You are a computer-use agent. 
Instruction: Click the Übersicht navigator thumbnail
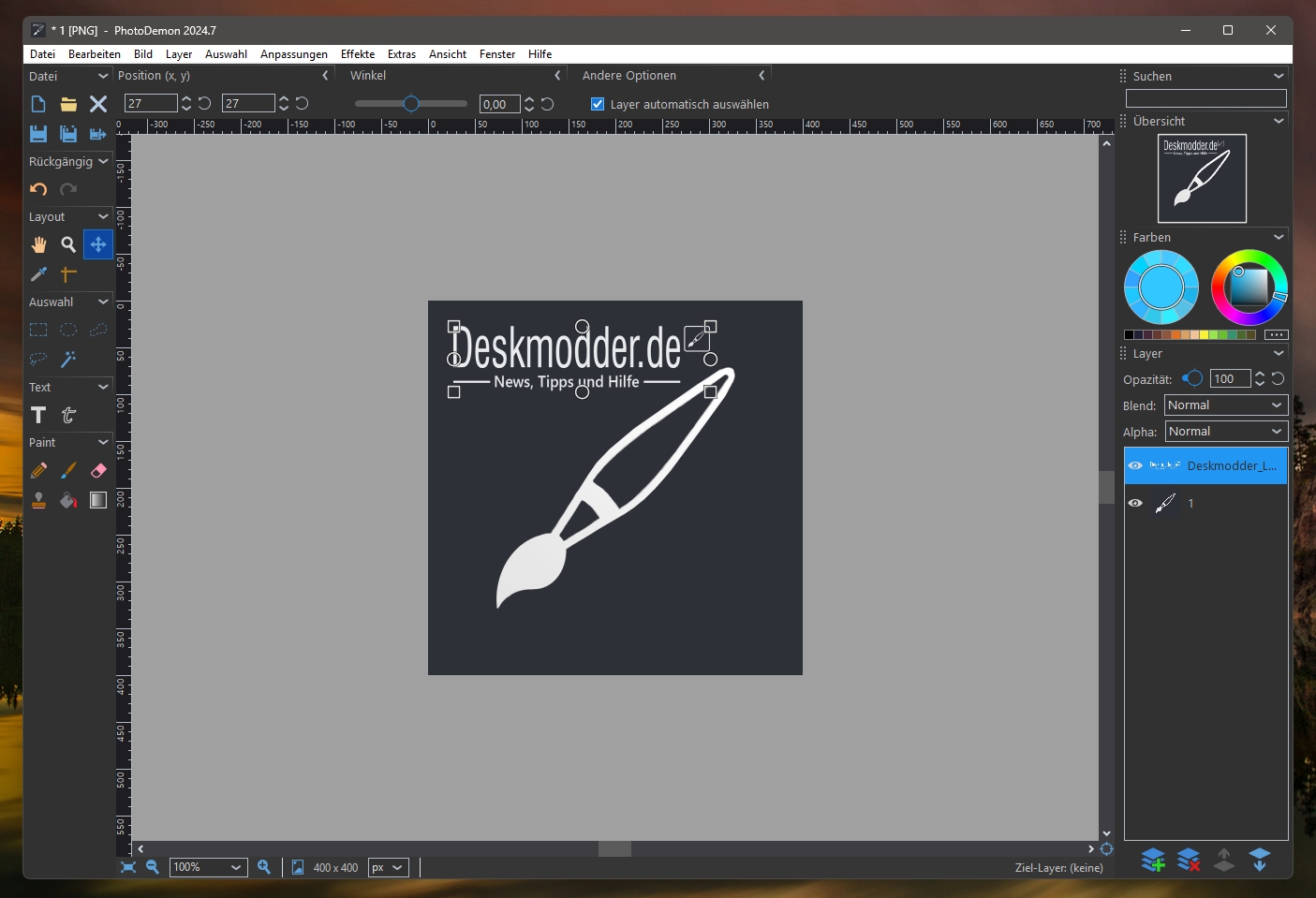(x=1202, y=178)
